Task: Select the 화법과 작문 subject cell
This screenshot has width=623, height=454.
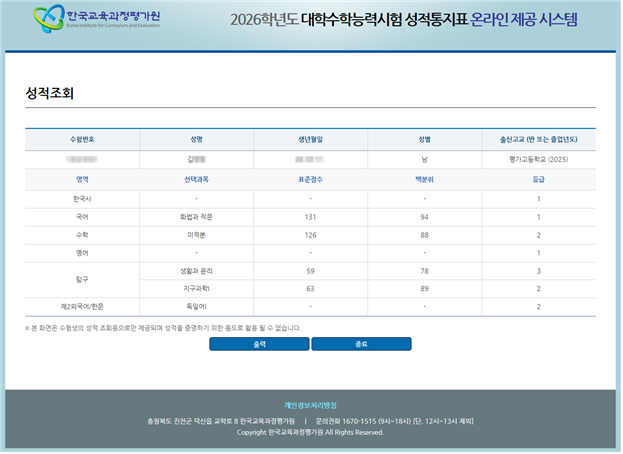Action: pyautogui.click(x=196, y=216)
